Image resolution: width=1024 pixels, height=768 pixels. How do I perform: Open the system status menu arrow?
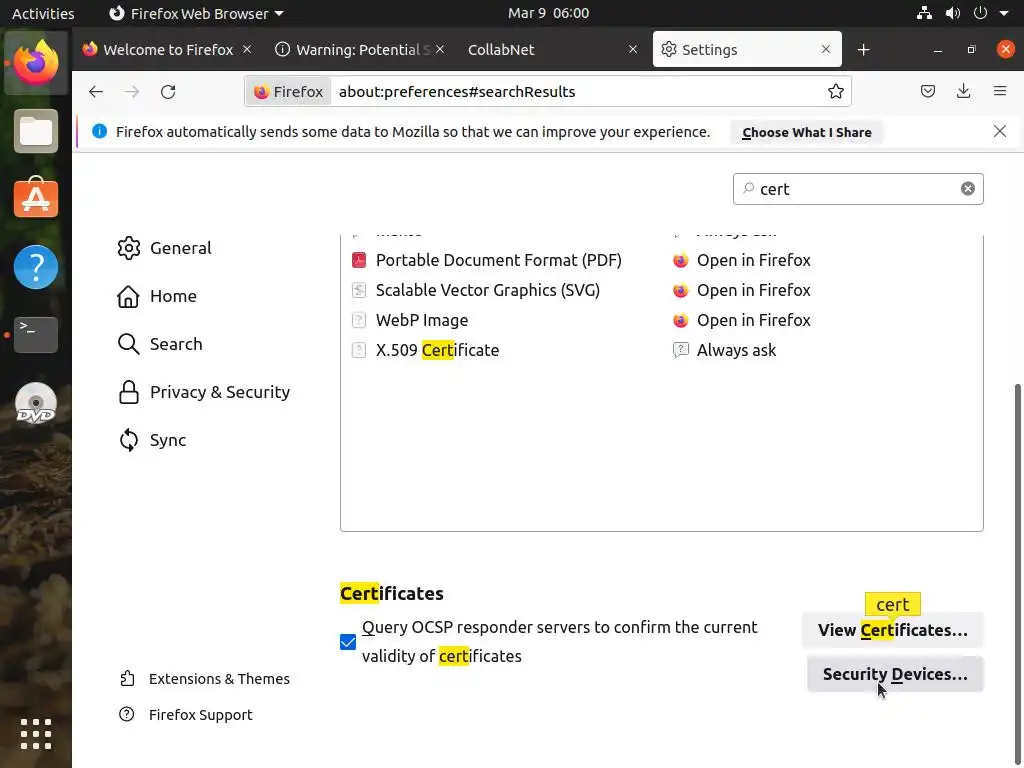(1004, 14)
